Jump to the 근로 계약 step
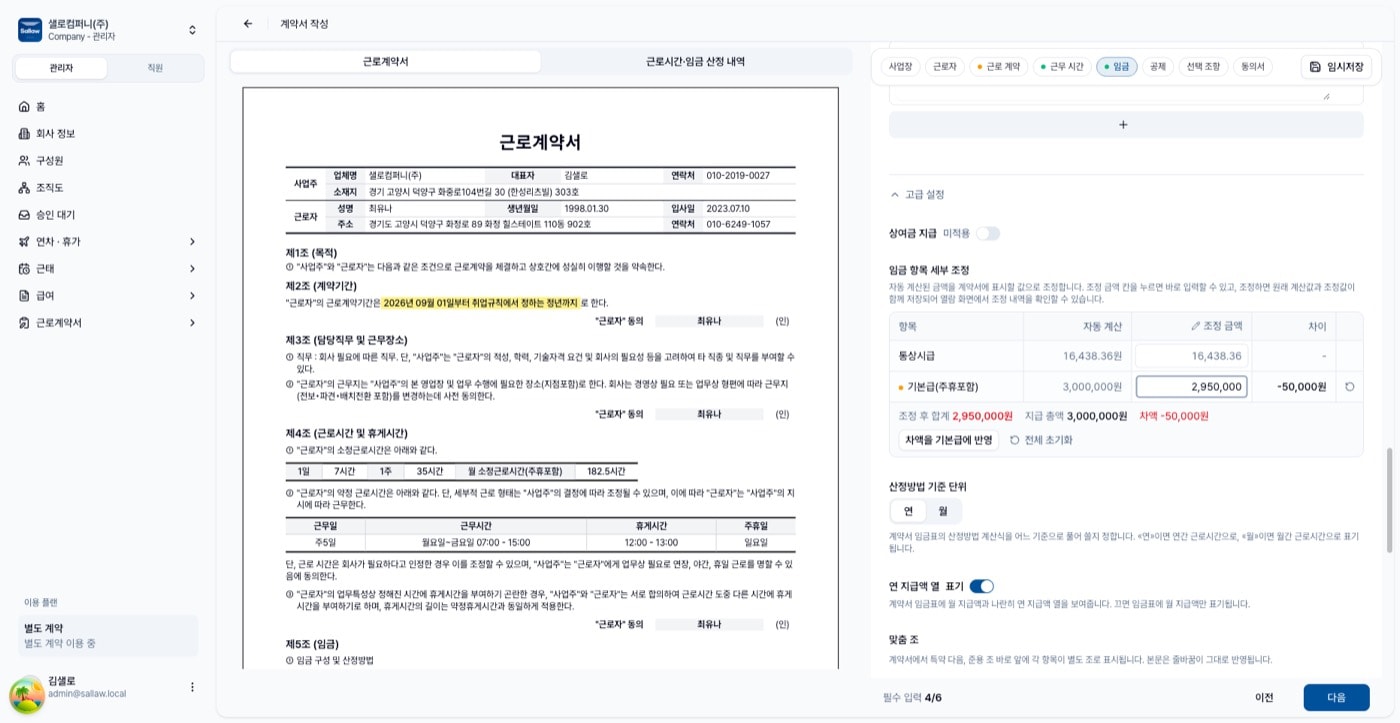This screenshot has width=1400, height=723. click(x=998, y=67)
